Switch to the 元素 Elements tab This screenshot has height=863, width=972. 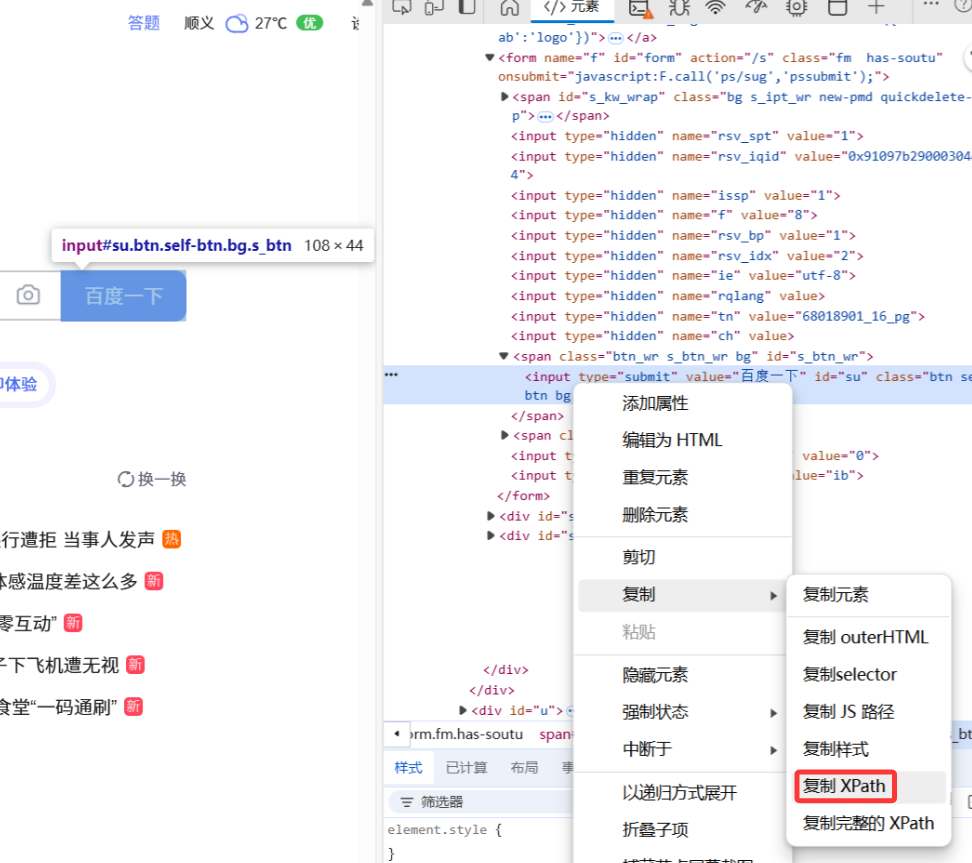coord(572,7)
